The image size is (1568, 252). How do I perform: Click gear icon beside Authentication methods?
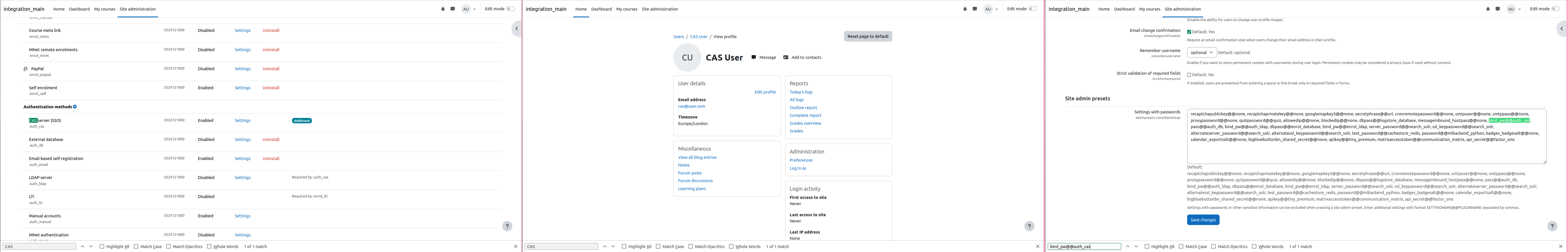click(x=75, y=107)
